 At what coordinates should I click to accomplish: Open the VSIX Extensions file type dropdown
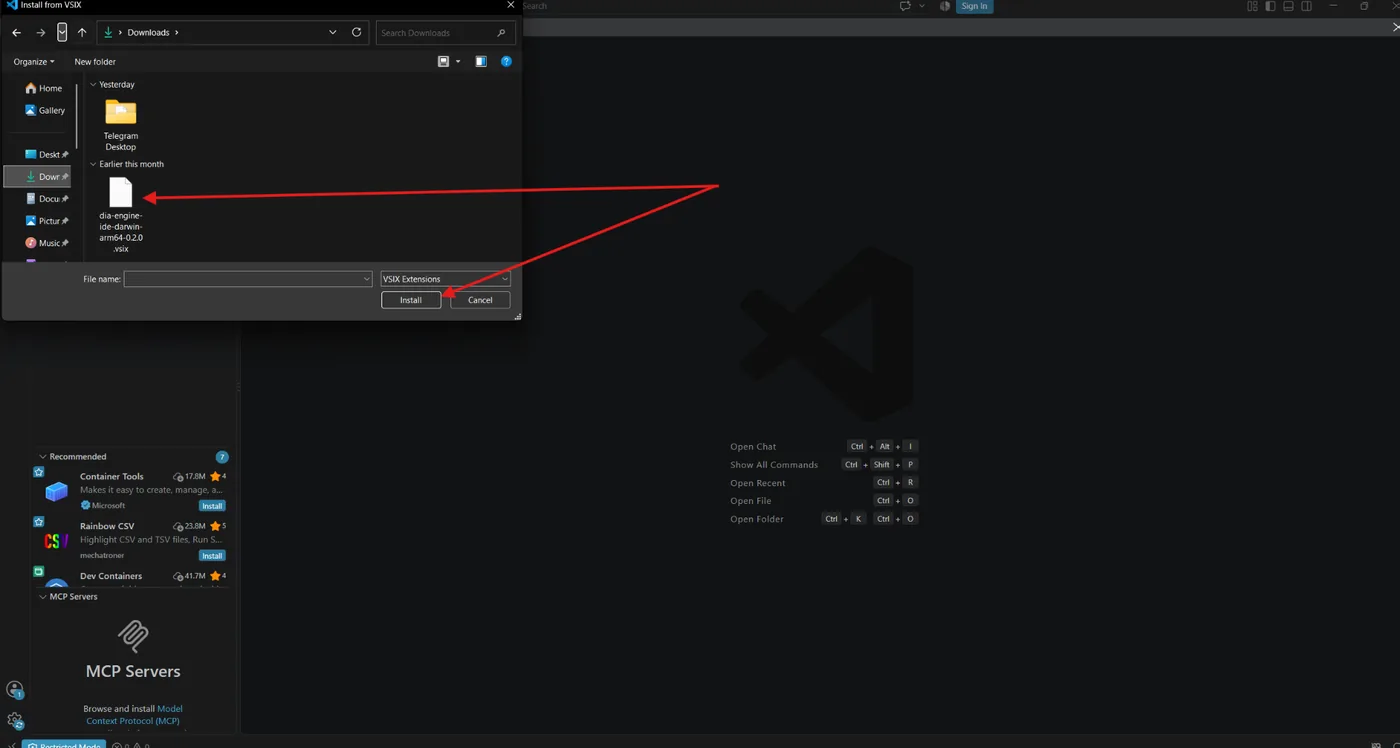(x=445, y=279)
